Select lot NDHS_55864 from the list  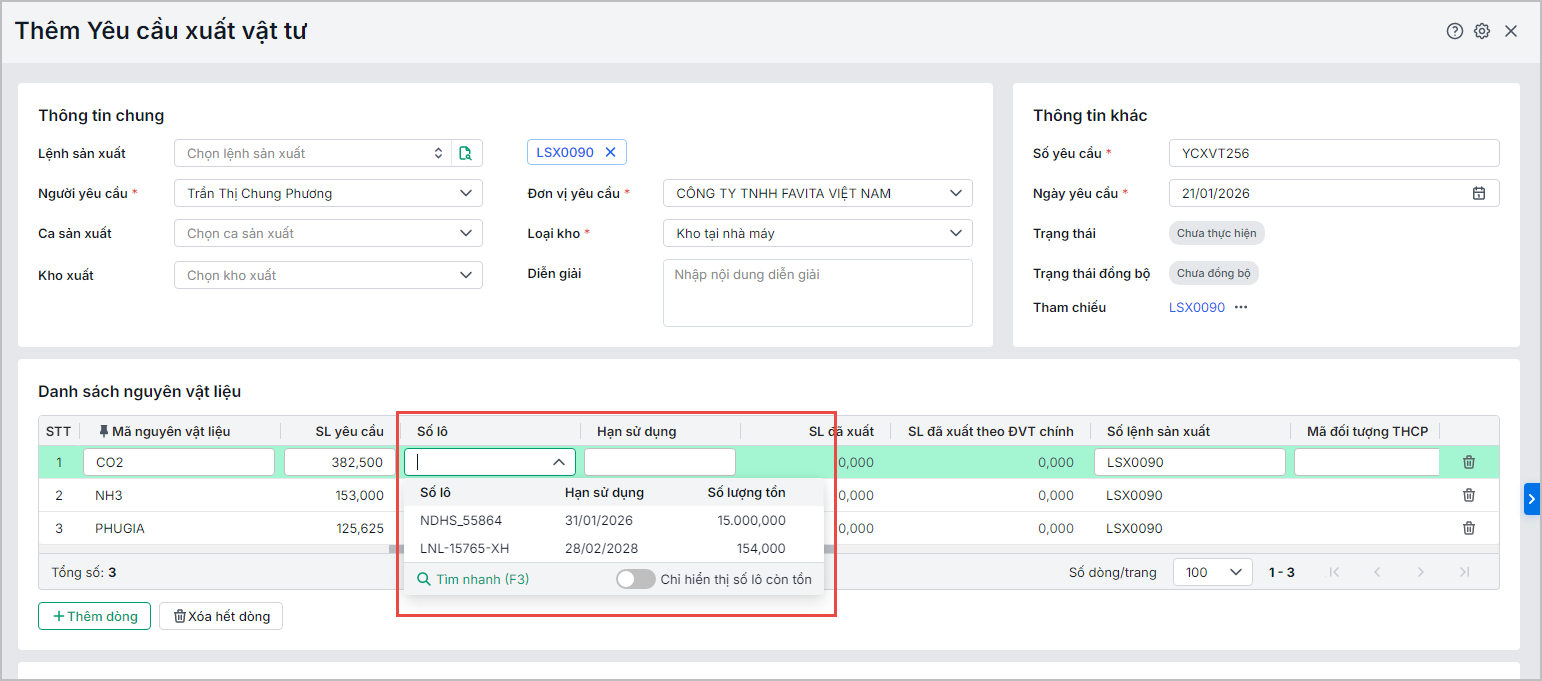[461, 520]
